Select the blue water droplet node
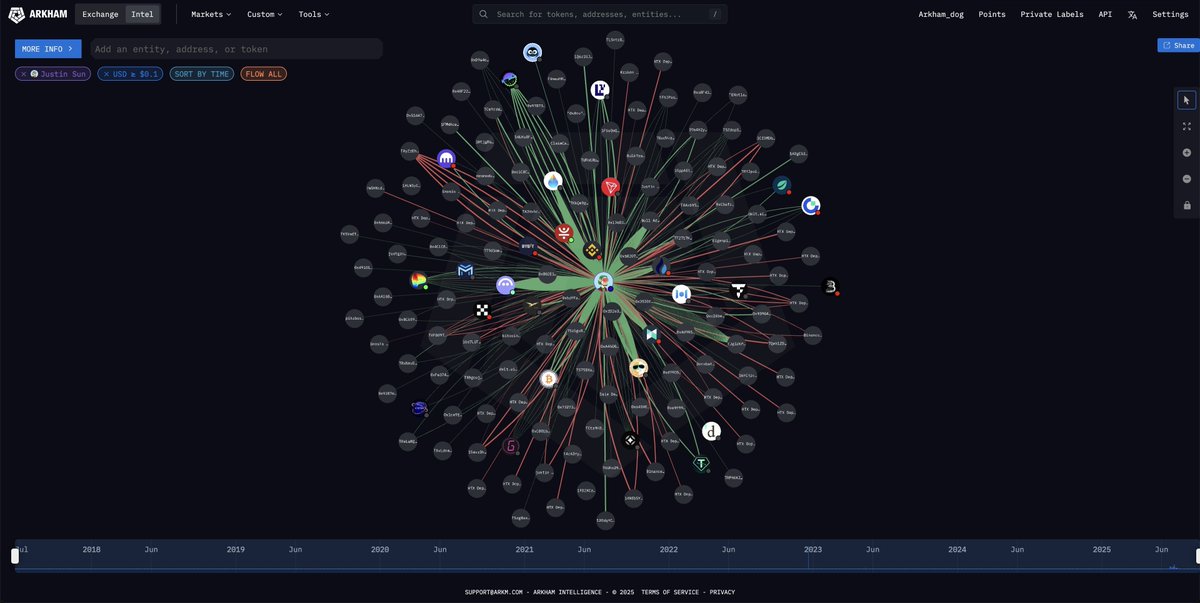 pyautogui.click(x=553, y=180)
